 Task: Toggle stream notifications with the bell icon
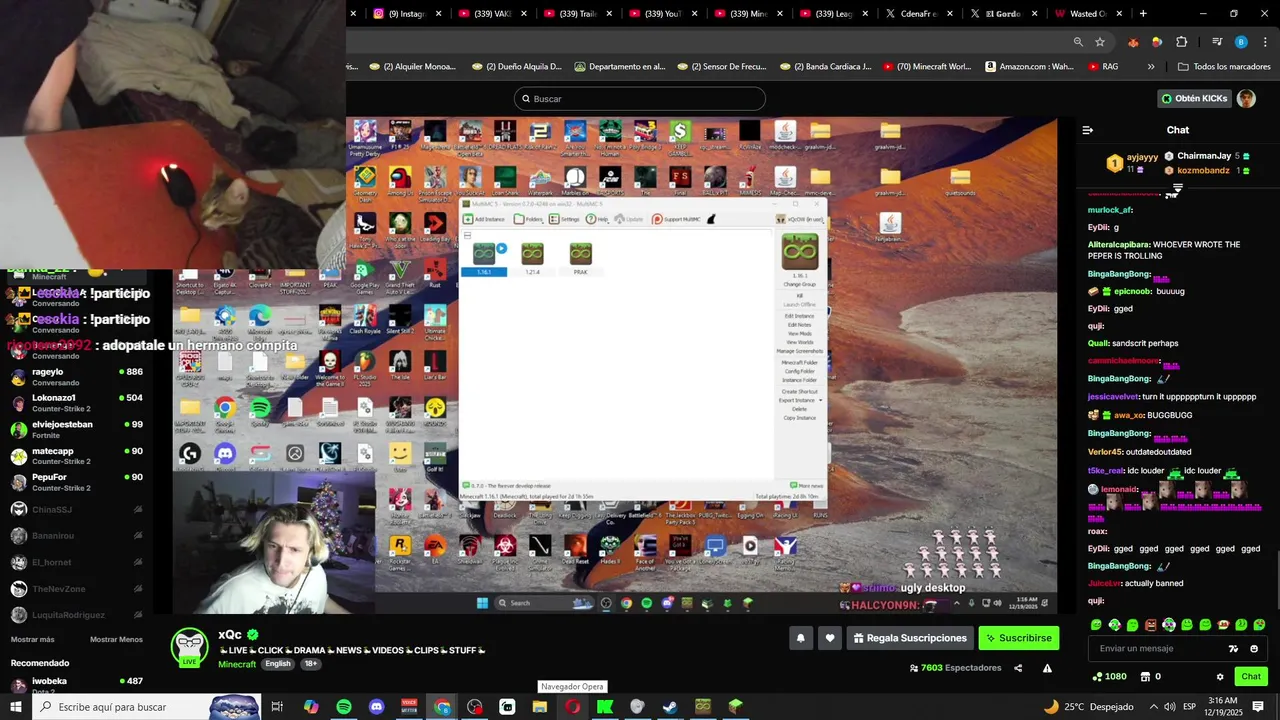point(800,638)
